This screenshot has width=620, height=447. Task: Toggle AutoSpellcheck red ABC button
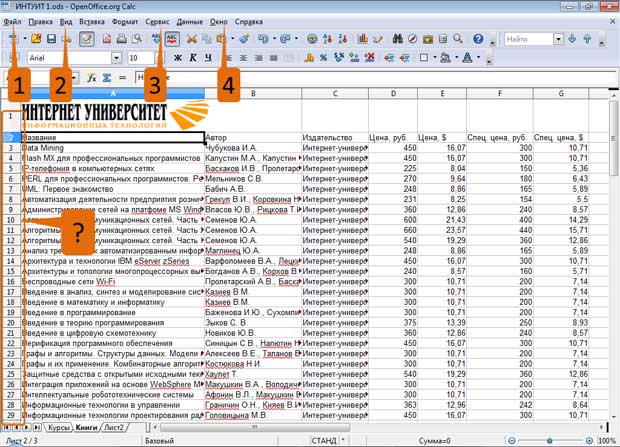click(172, 39)
